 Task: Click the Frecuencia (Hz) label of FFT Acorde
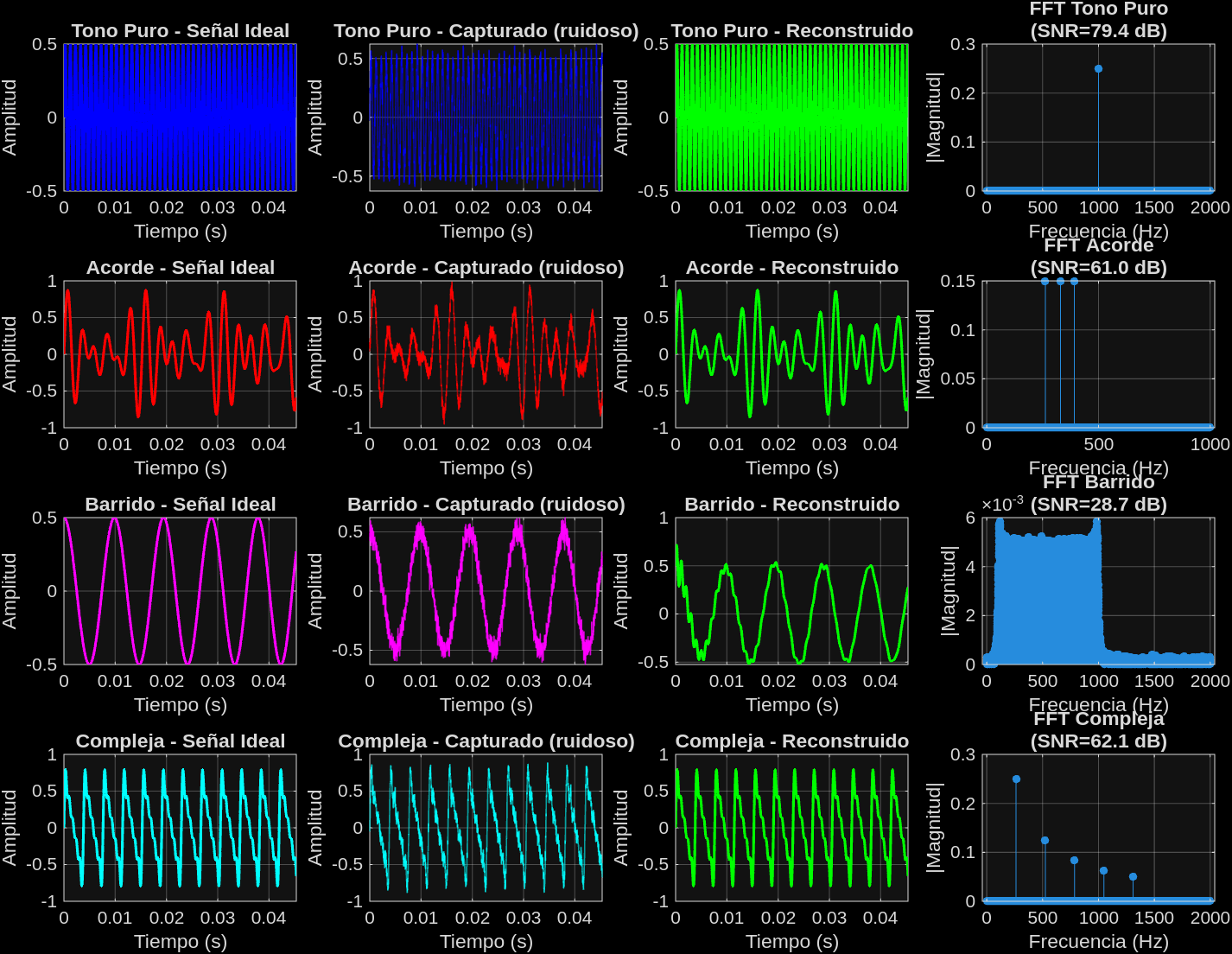(1096, 467)
